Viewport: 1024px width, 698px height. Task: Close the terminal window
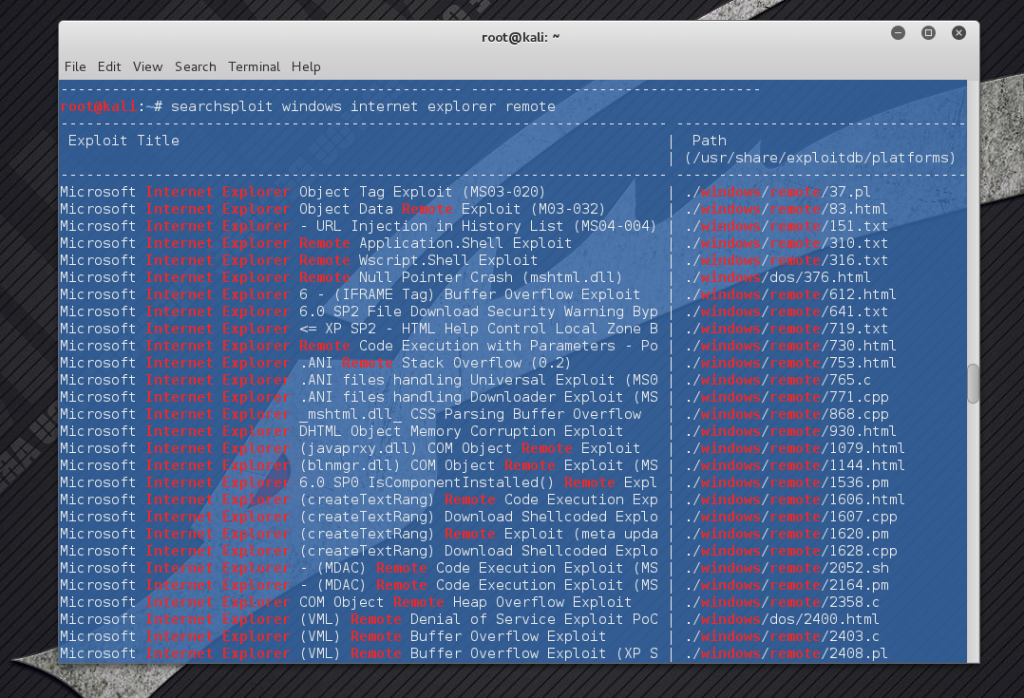958,33
